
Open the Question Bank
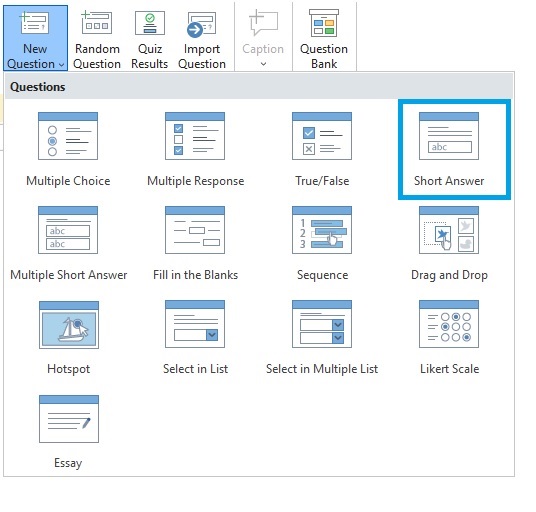324,38
